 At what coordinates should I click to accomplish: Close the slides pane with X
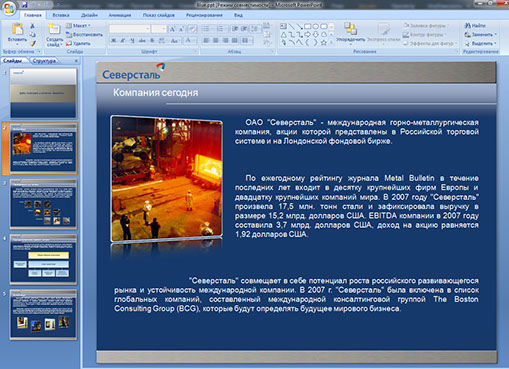[x=76, y=61]
